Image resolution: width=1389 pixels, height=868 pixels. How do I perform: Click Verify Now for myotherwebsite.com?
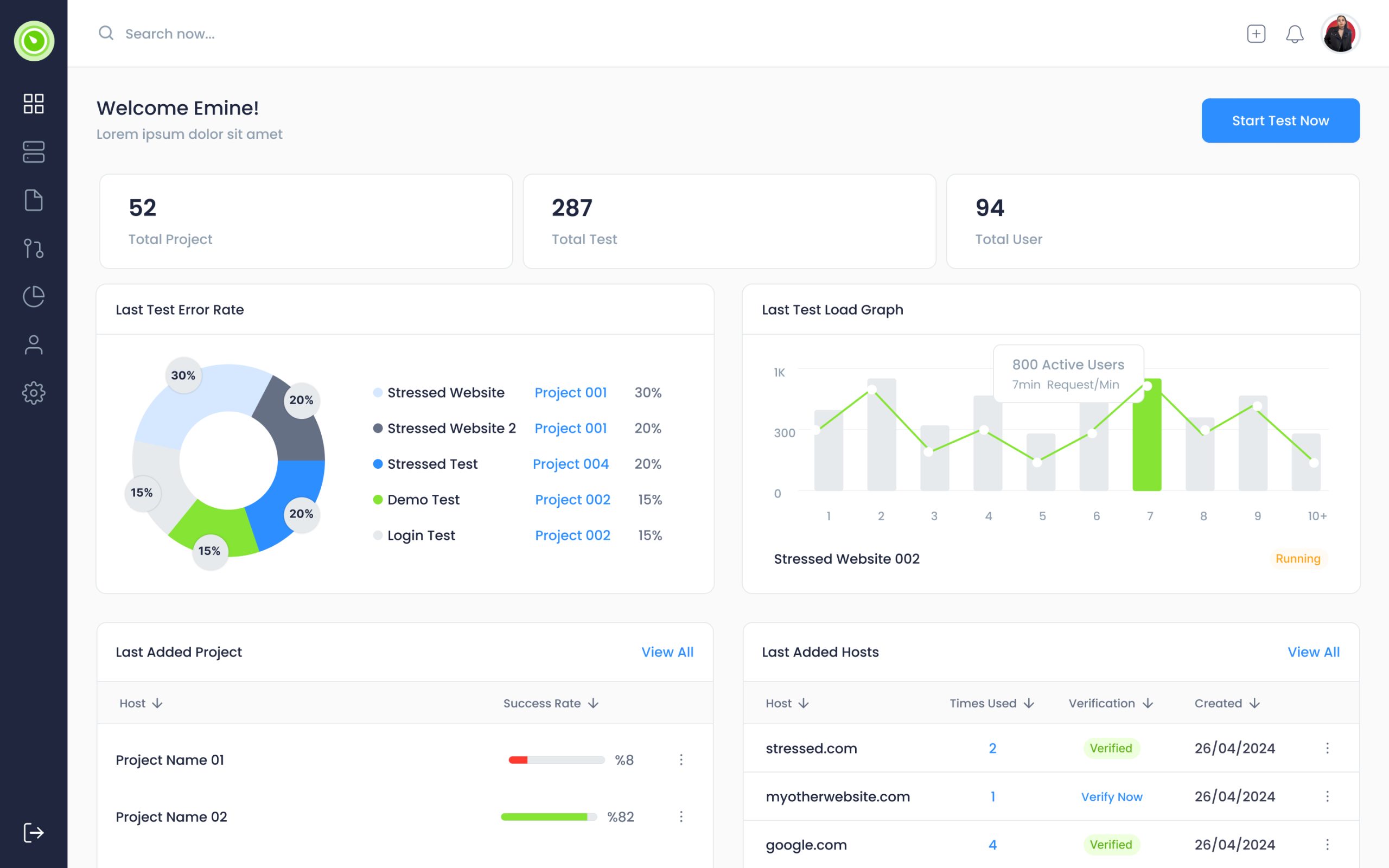[x=1111, y=797]
